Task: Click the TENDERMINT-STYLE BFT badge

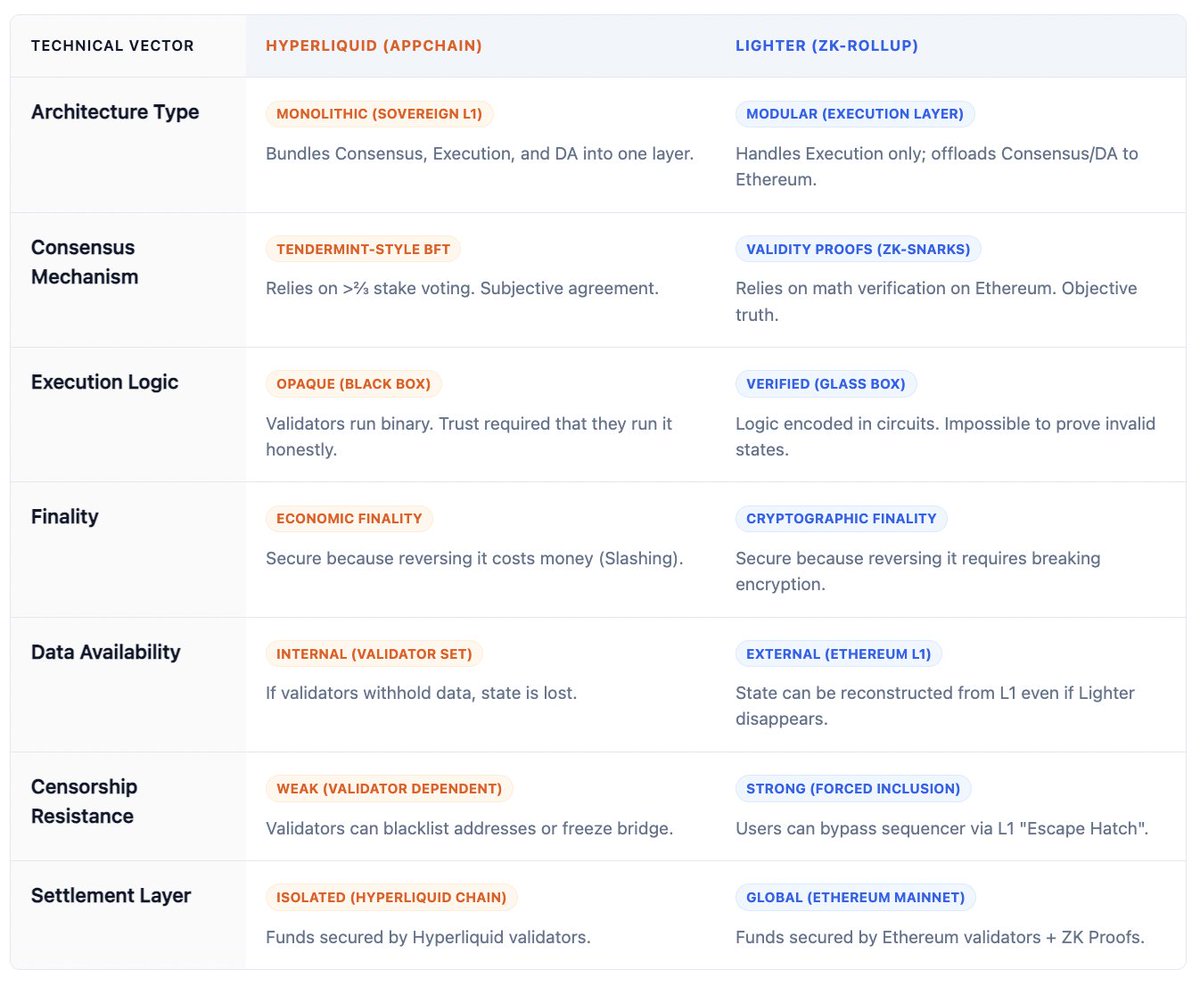Action: coord(363,249)
